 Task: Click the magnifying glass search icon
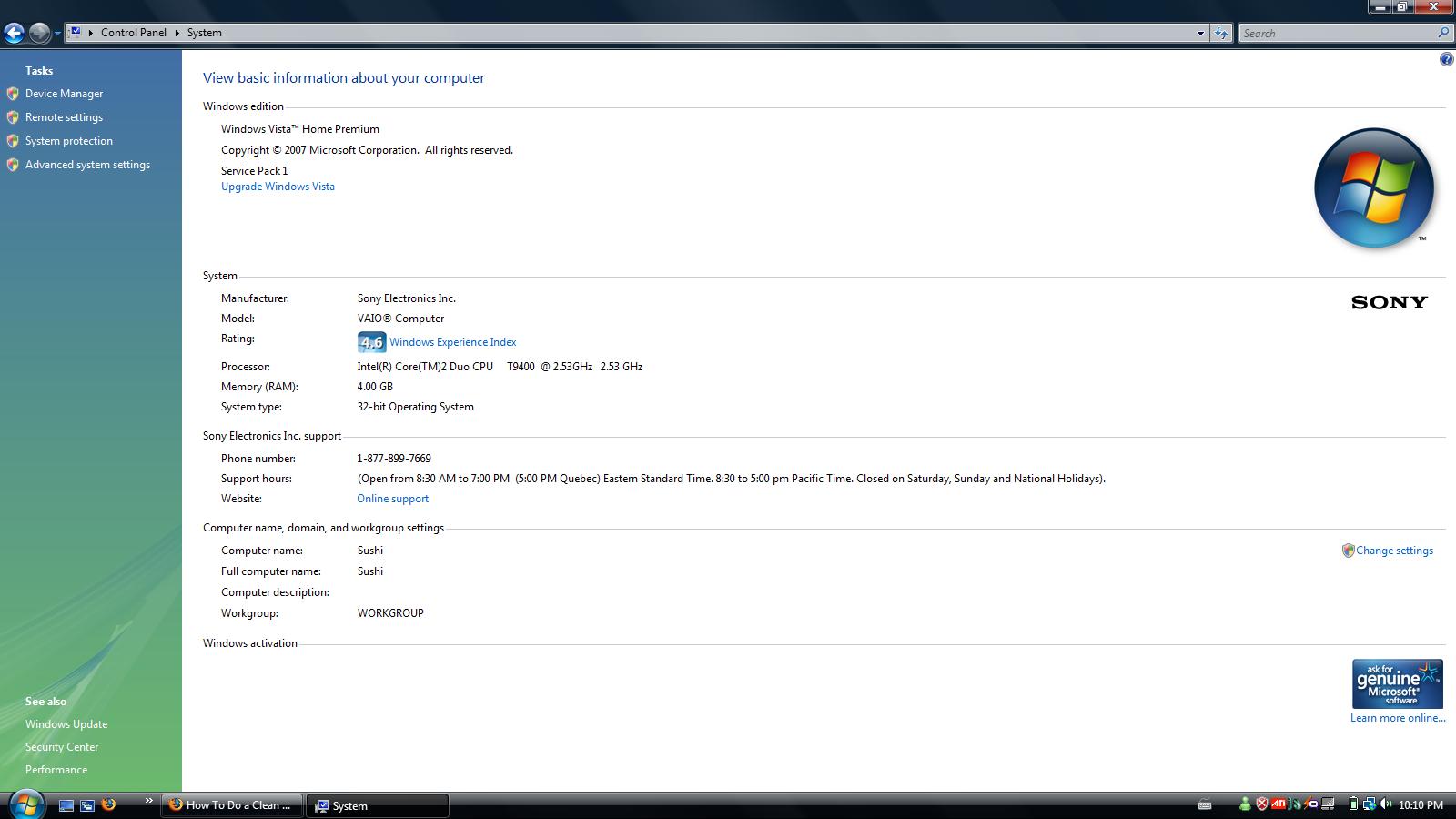pos(1443,33)
